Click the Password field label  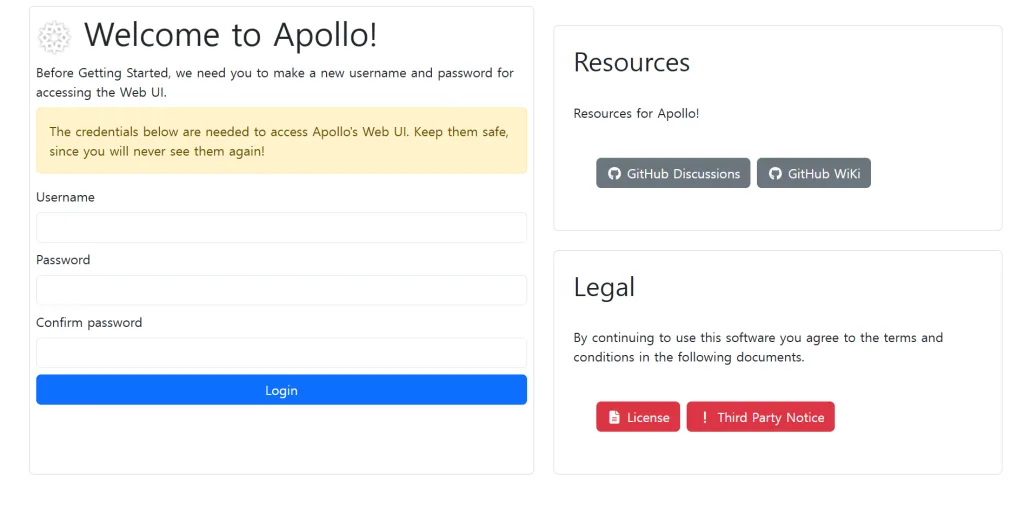[63, 260]
